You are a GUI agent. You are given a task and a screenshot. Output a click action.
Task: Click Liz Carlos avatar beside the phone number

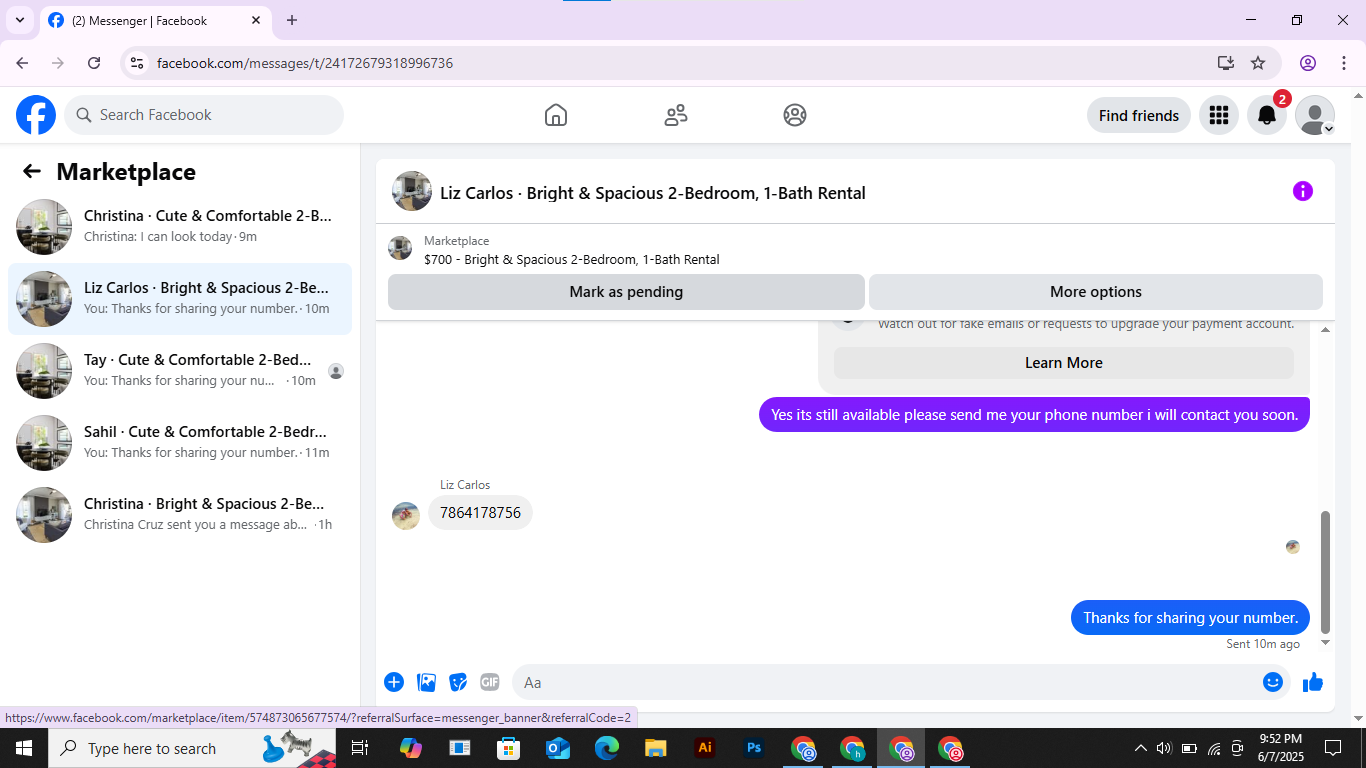[x=406, y=515]
